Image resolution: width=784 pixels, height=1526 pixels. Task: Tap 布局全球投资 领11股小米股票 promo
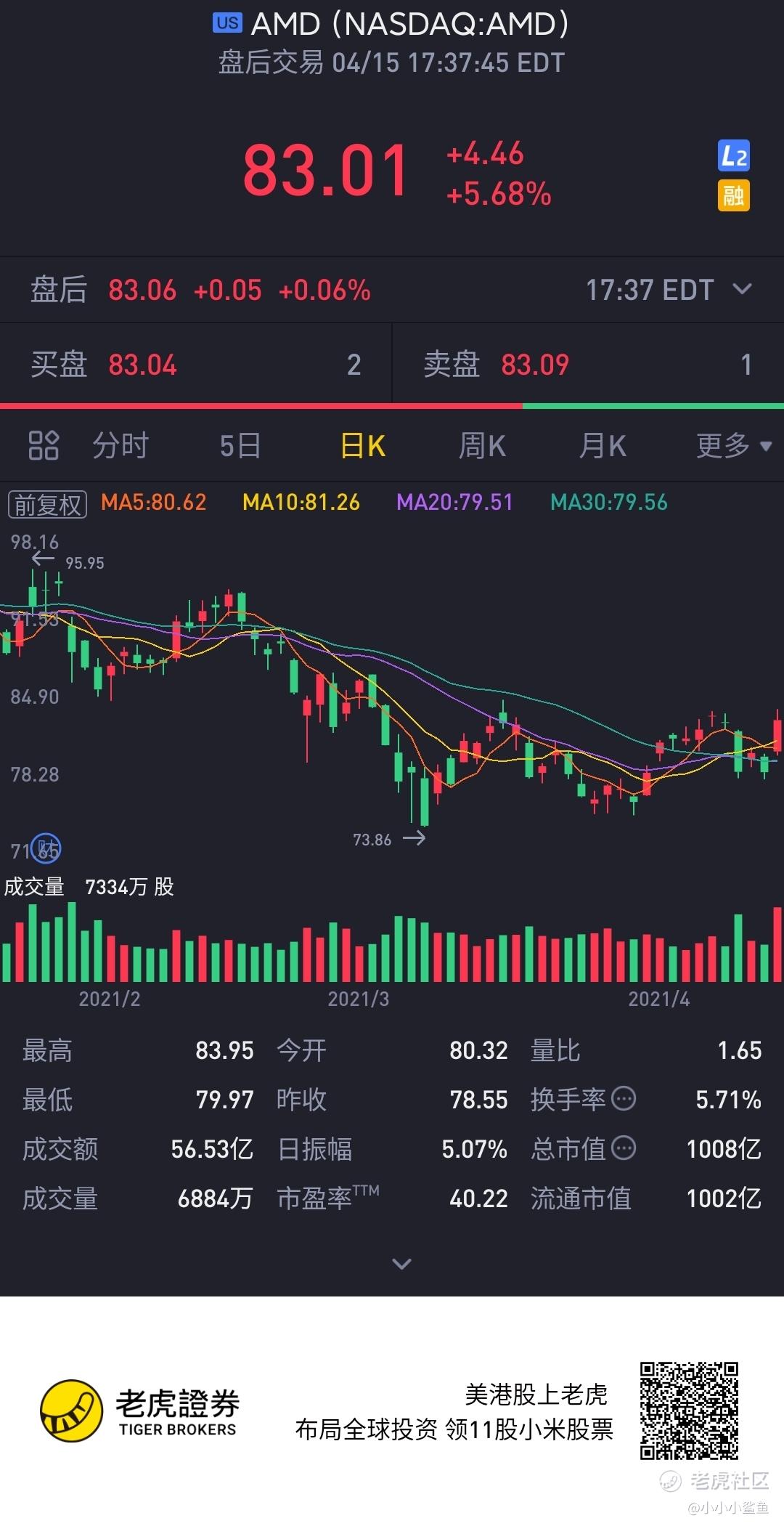coord(454,1429)
